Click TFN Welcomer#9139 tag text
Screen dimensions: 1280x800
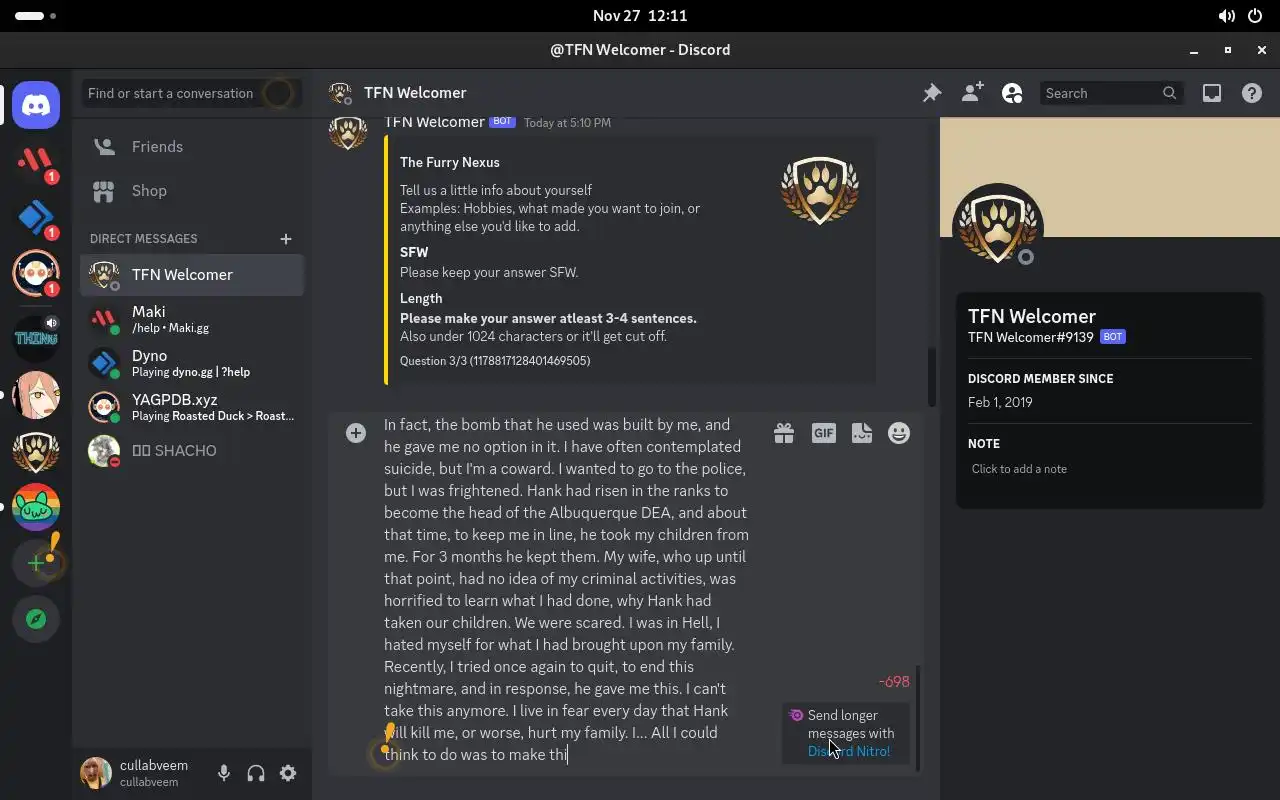coord(1031,337)
